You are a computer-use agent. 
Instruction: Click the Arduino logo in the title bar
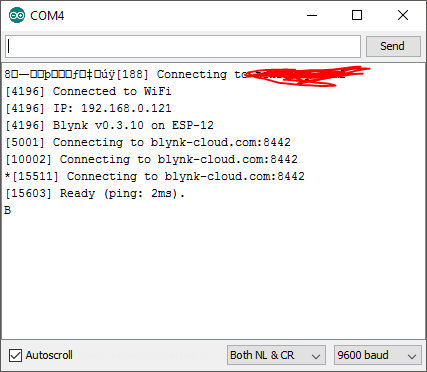[x=17, y=15]
